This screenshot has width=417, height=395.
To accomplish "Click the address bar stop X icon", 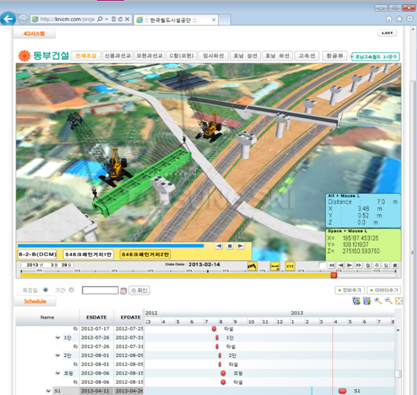I will 127,19.
